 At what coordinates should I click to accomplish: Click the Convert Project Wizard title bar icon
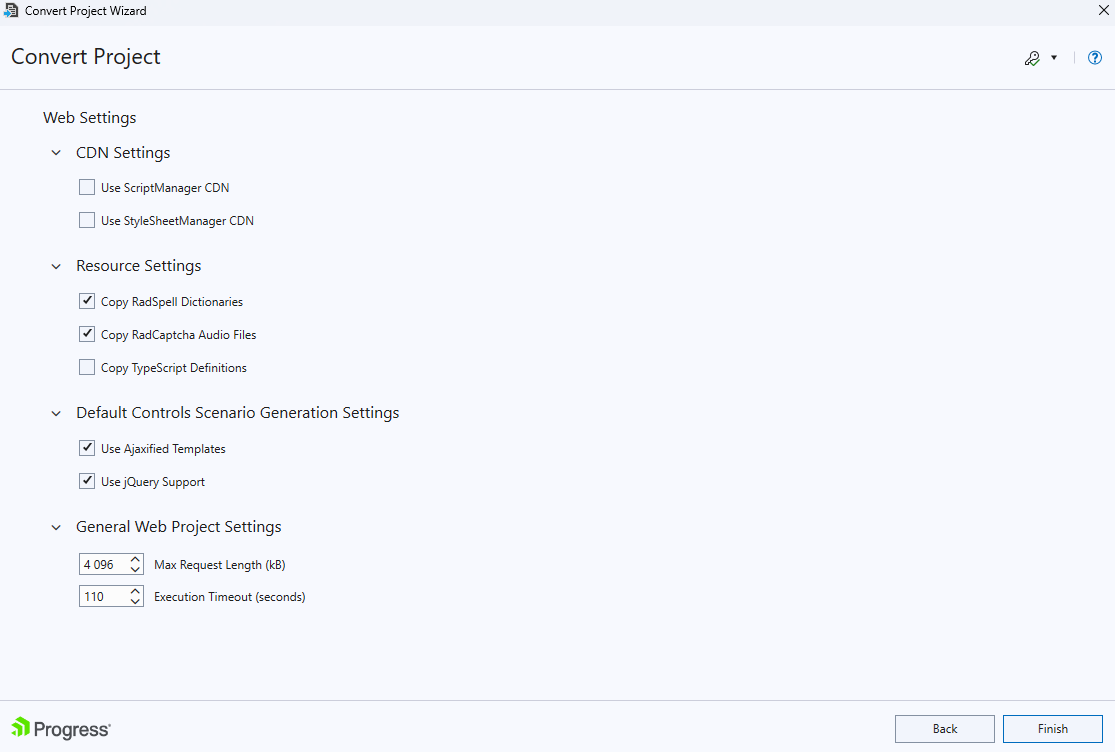click(11, 10)
